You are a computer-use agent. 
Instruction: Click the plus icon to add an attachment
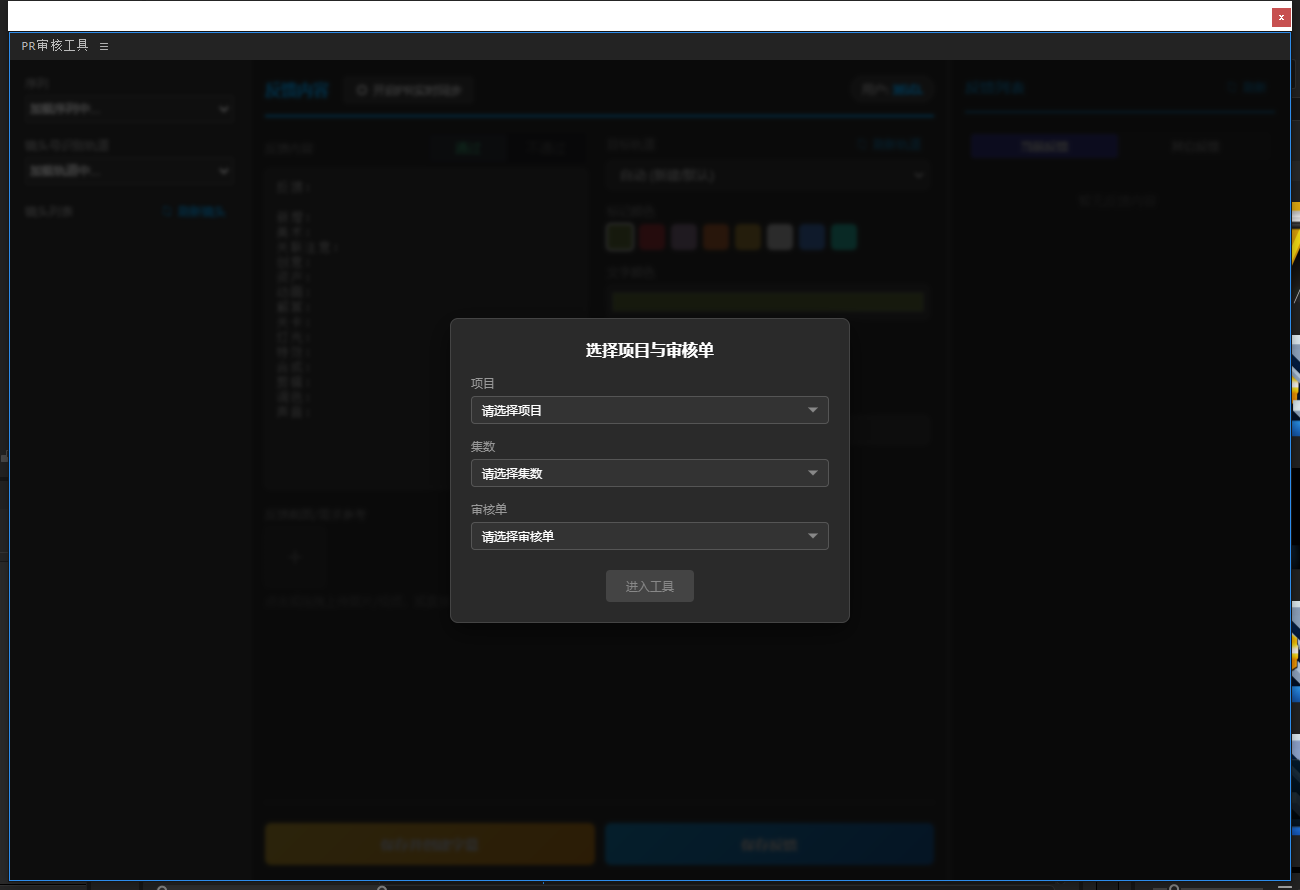(295, 558)
